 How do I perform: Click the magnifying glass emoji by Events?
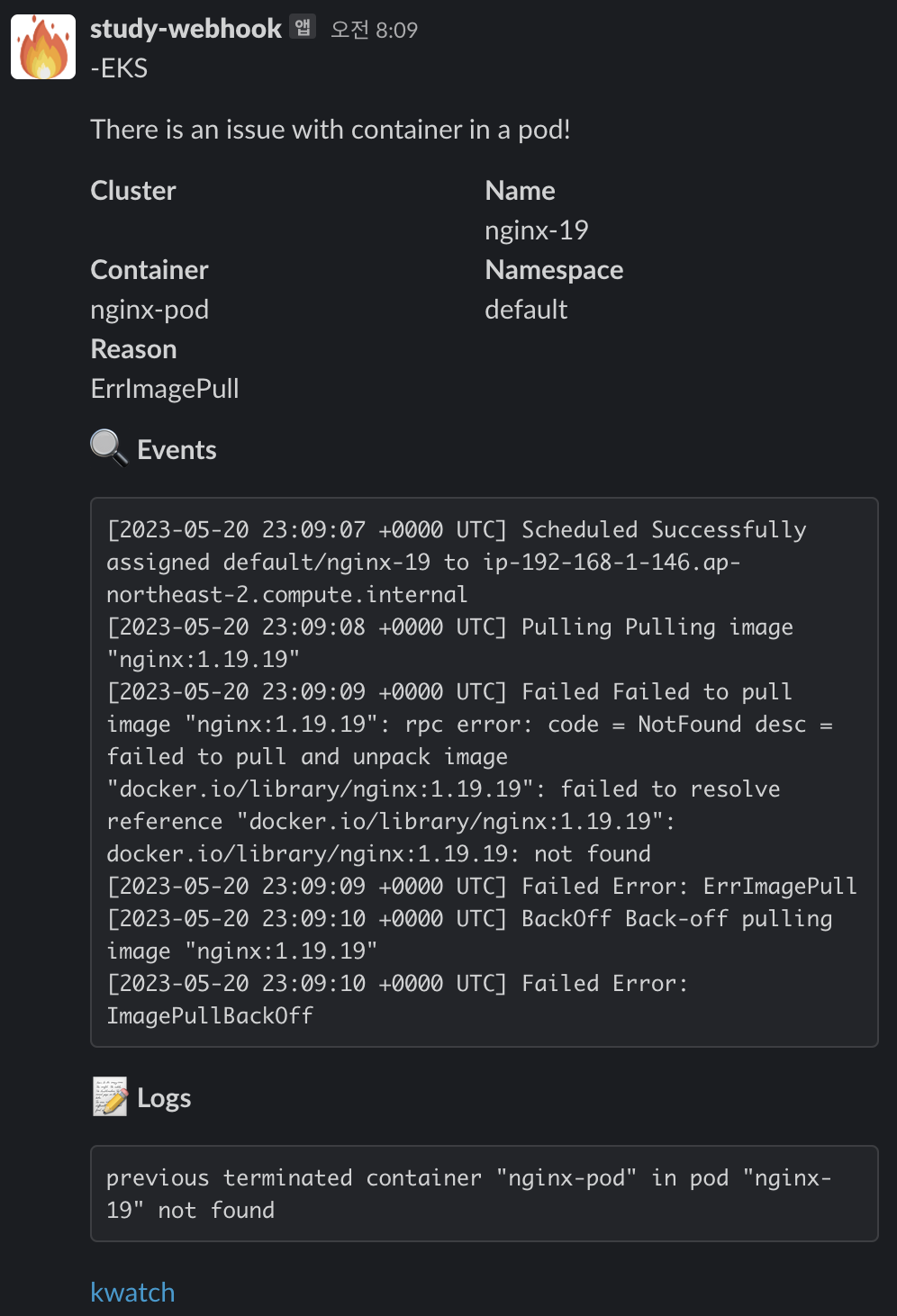coord(109,447)
